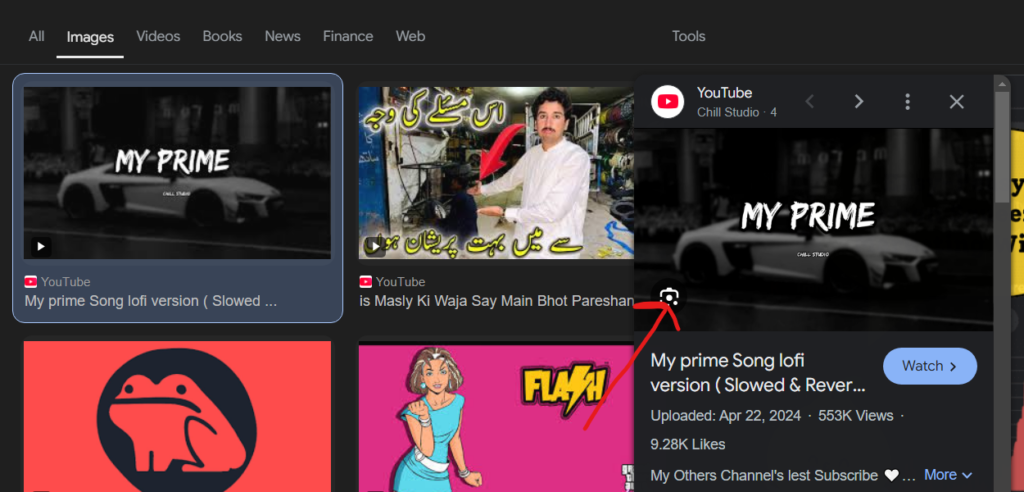1024x492 pixels.
Task: Open the Books tab
Action: click(x=222, y=37)
